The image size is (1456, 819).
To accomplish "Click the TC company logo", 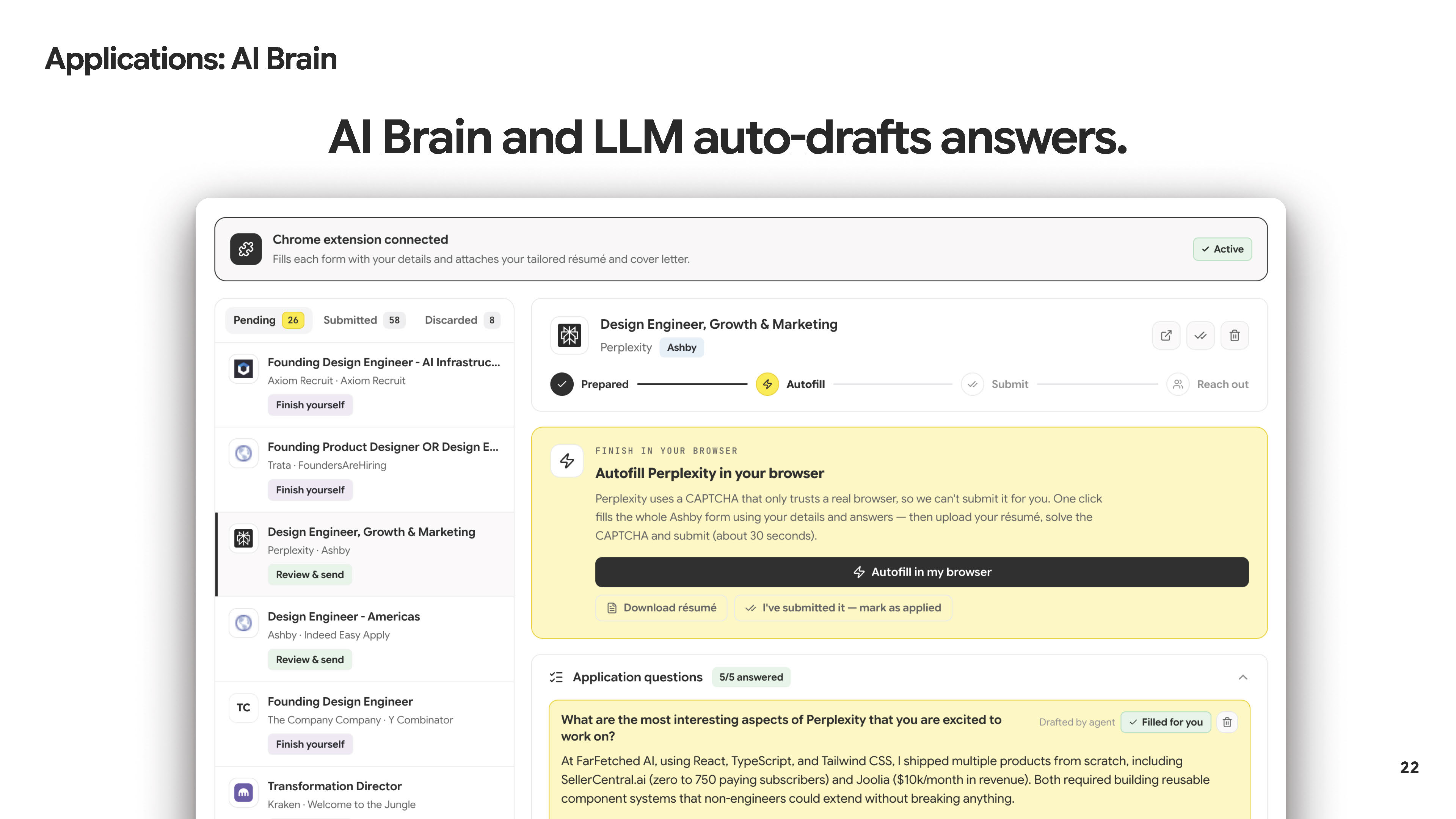I will [x=243, y=708].
